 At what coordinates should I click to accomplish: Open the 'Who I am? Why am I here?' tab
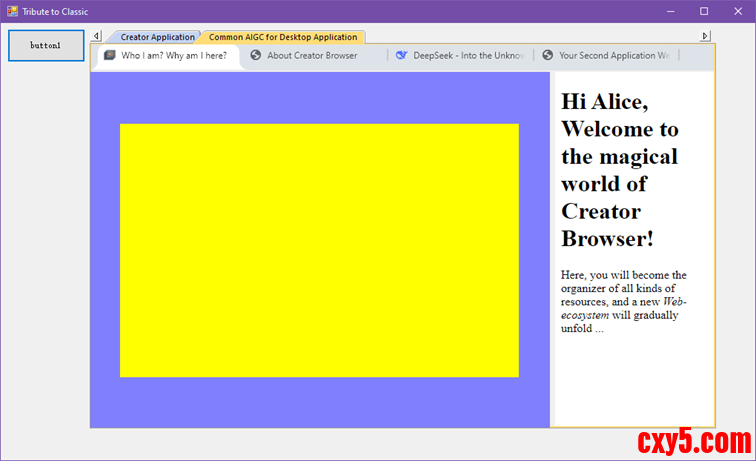tap(174, 56)
